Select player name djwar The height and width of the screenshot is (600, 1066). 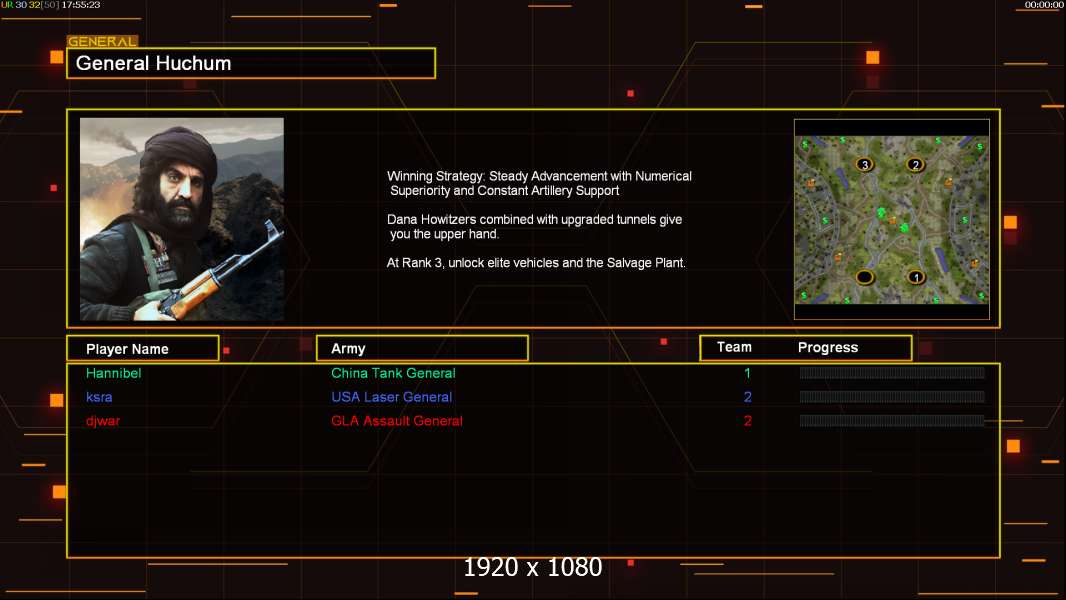click(103, 421)
